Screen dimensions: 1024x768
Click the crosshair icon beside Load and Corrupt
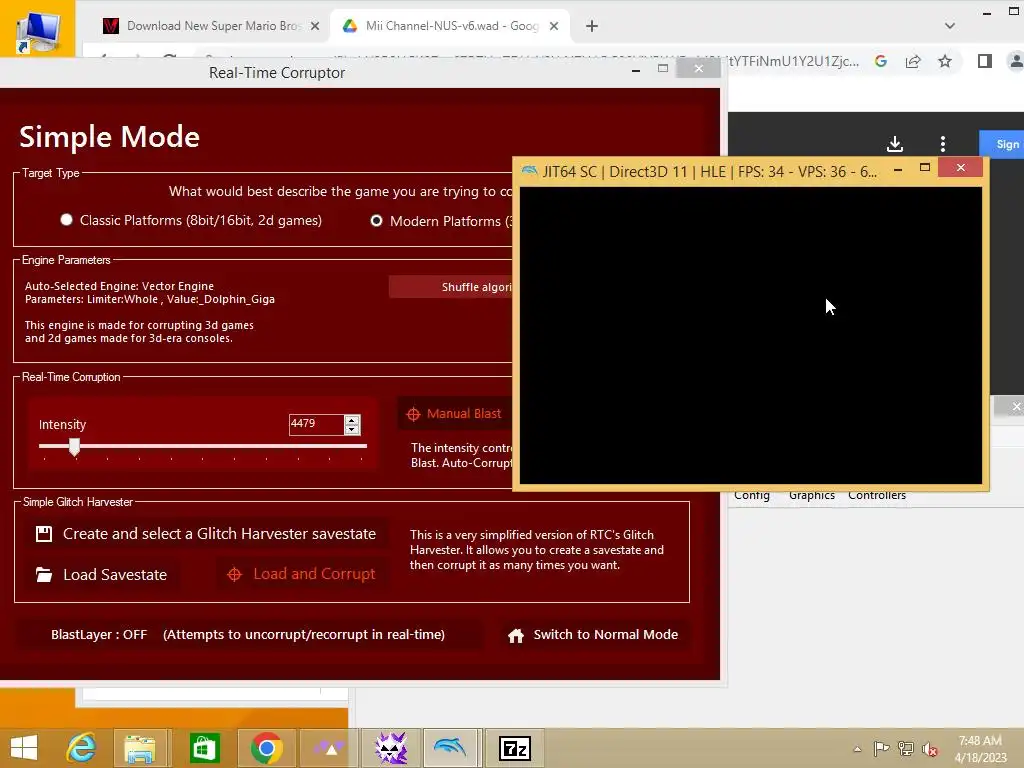[234, 575]
